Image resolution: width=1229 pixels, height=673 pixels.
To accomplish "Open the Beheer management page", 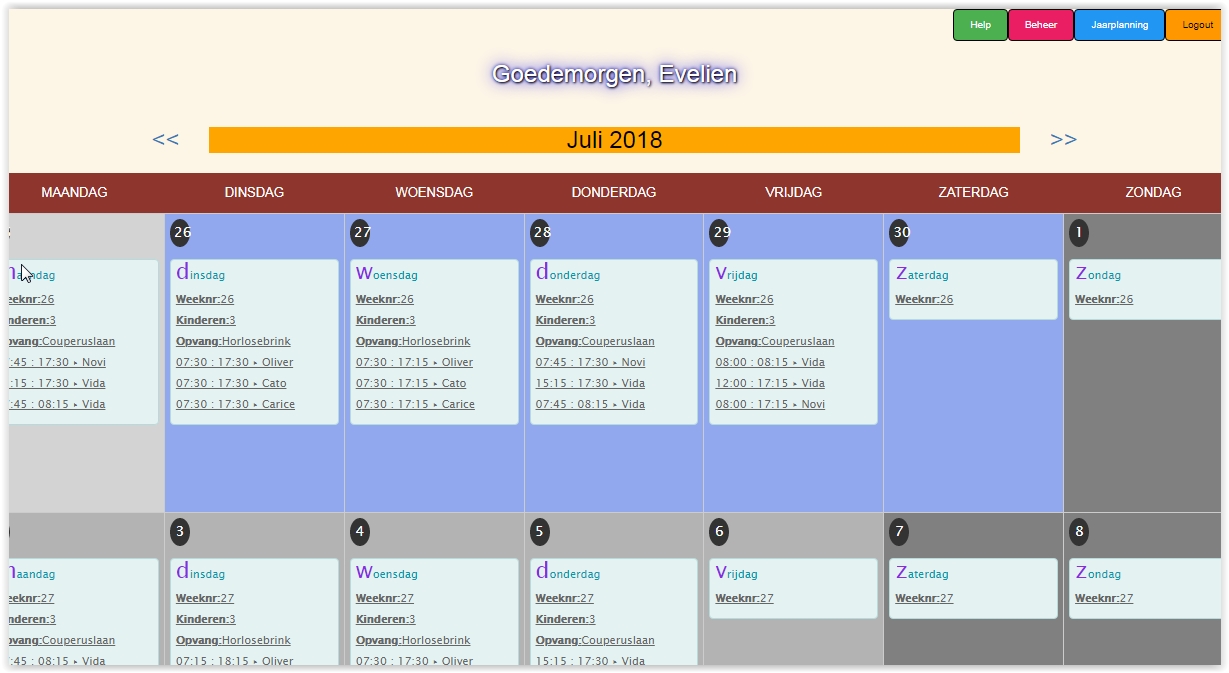I will click(1040, 25).
